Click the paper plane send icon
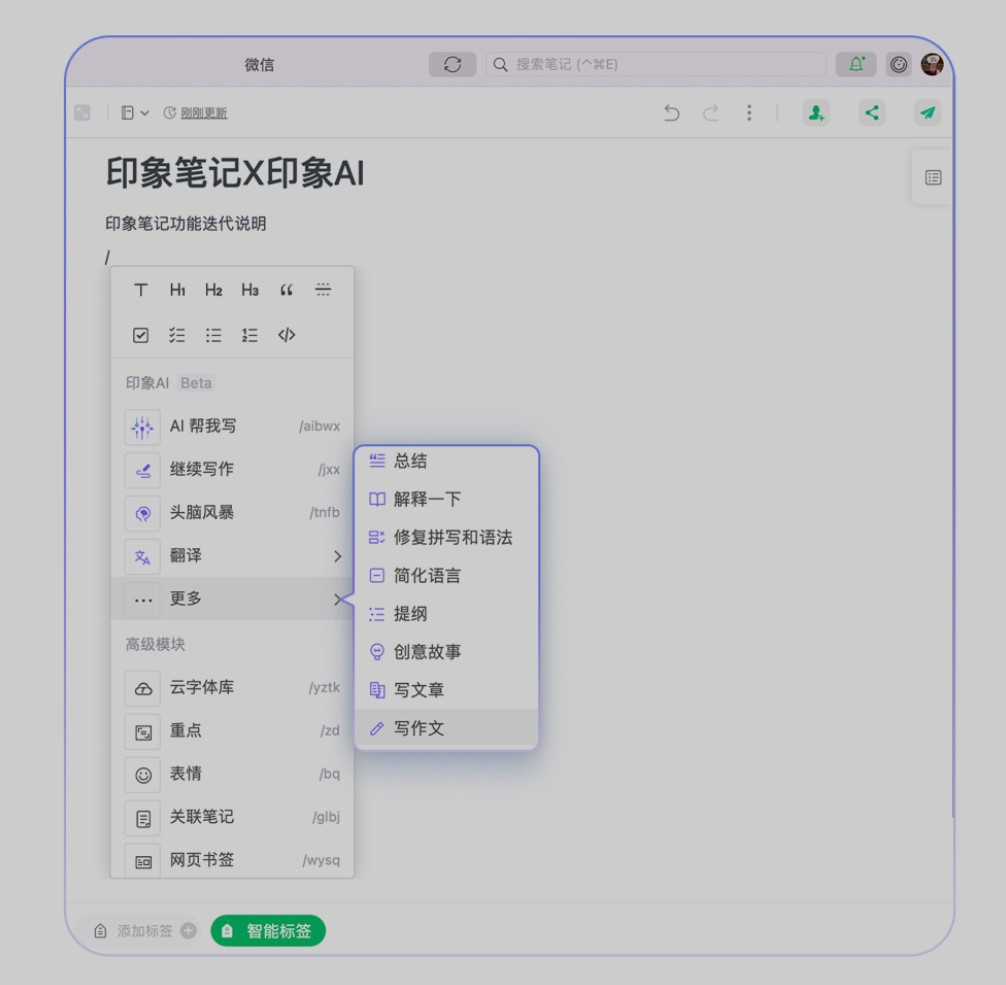The height and width of the screenshot is (985, 1006). coord(927,113)
